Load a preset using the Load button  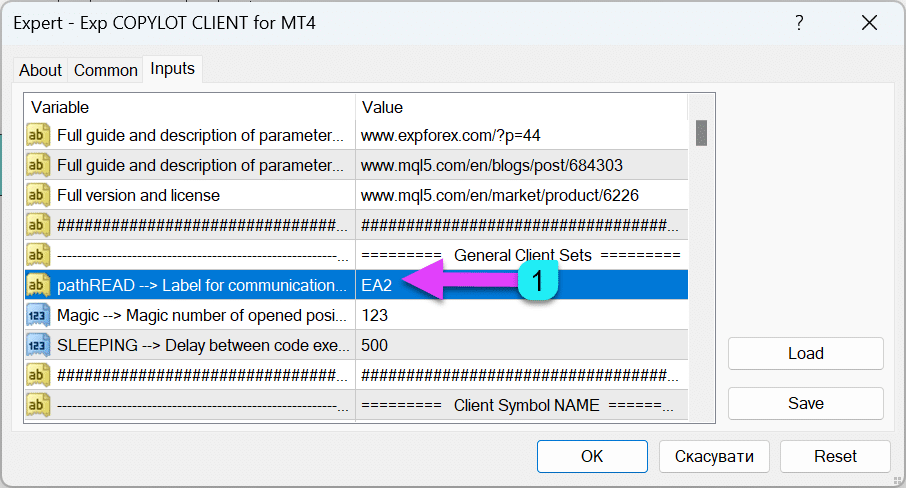[805, 353]
